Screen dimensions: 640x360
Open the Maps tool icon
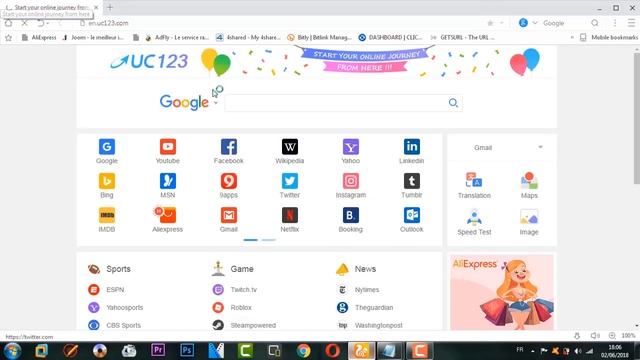[529, 180]
